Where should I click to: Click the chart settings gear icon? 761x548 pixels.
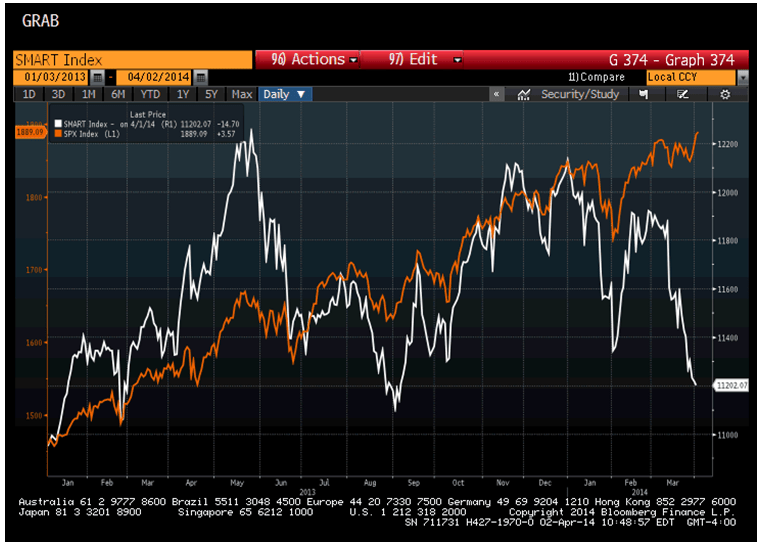click(725, 94)
